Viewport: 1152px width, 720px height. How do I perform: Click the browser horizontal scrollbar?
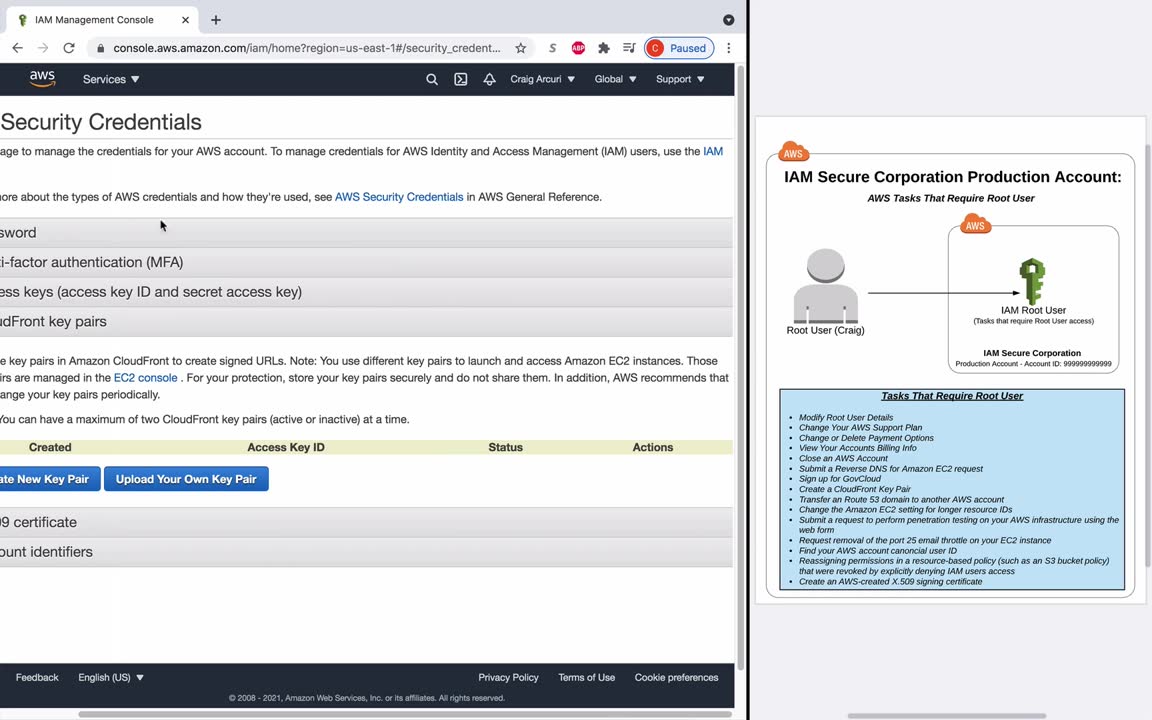pyautogui.click(x=405, y=714)
